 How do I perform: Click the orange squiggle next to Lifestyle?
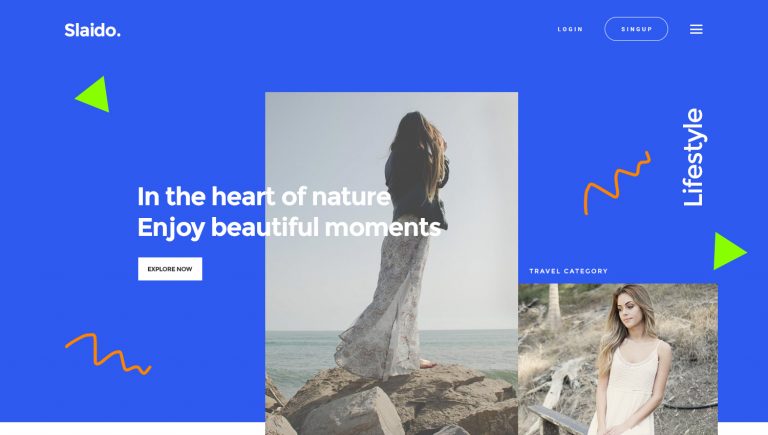(617, 182)
